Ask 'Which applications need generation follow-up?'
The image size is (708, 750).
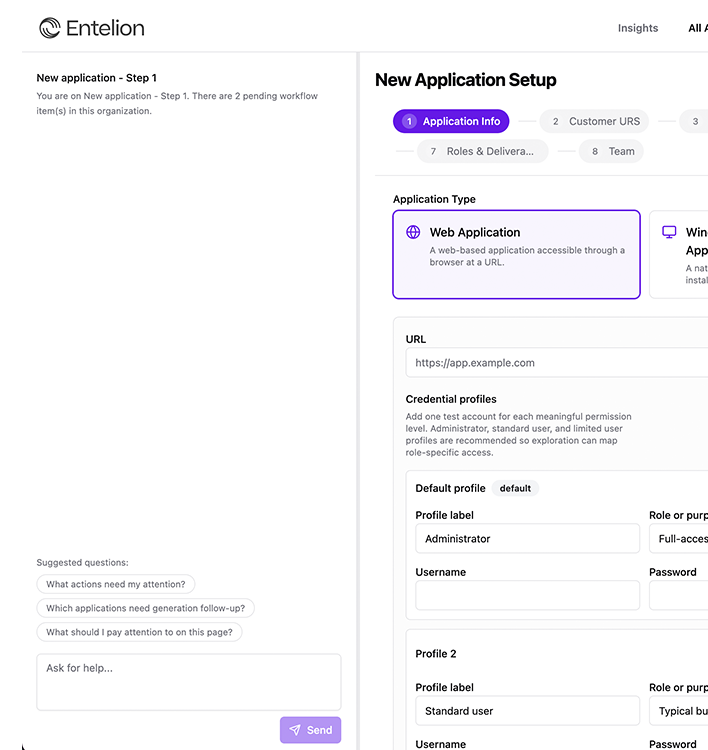pyautogui.click(x=145, y=608)
